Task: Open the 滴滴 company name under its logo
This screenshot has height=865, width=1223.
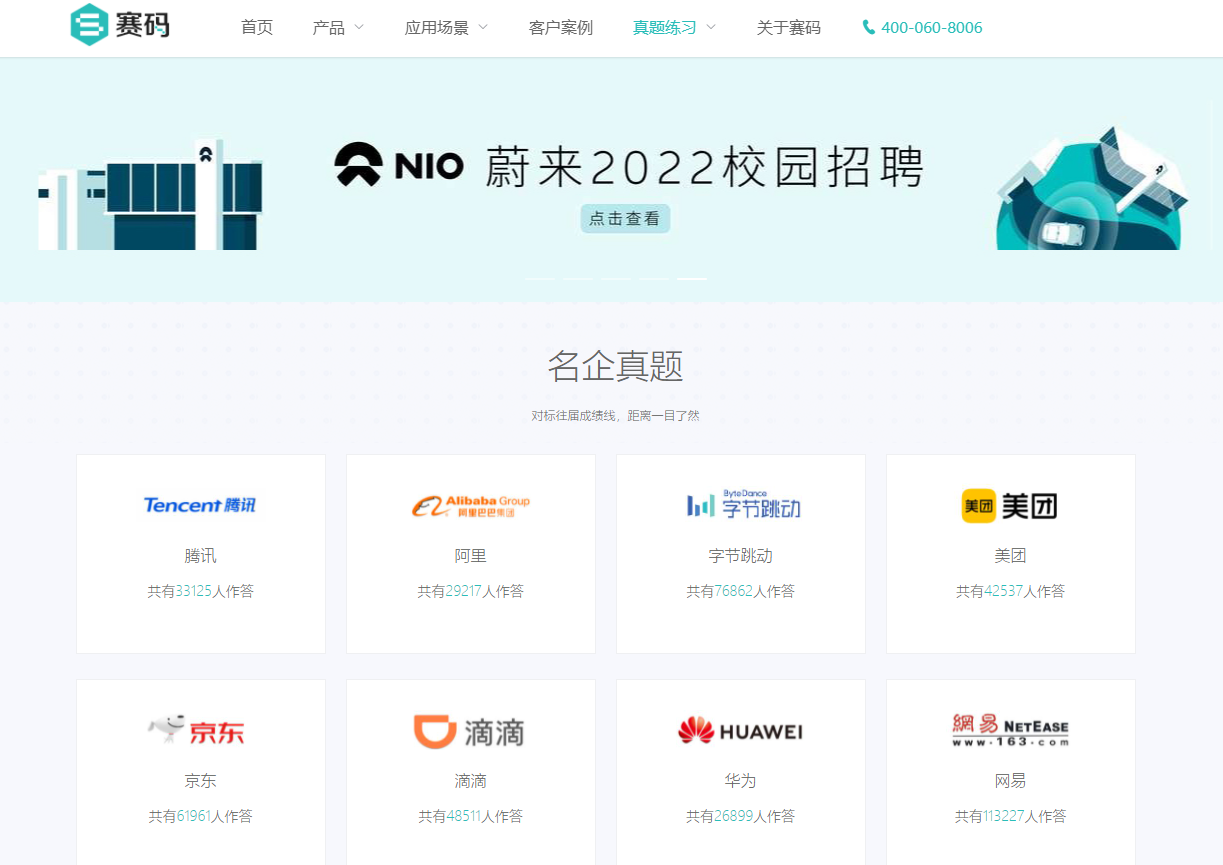Action: tap(470, 781)
